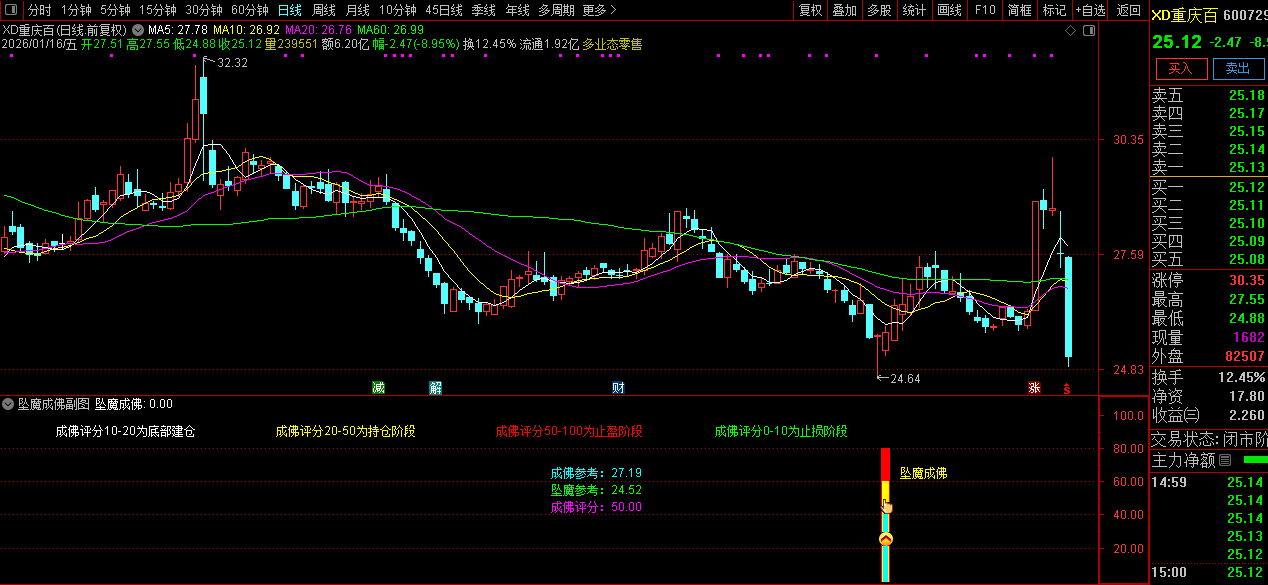1268x585 pixels.
Task: Click the 32.32 high price label
Action: (232, 63)
